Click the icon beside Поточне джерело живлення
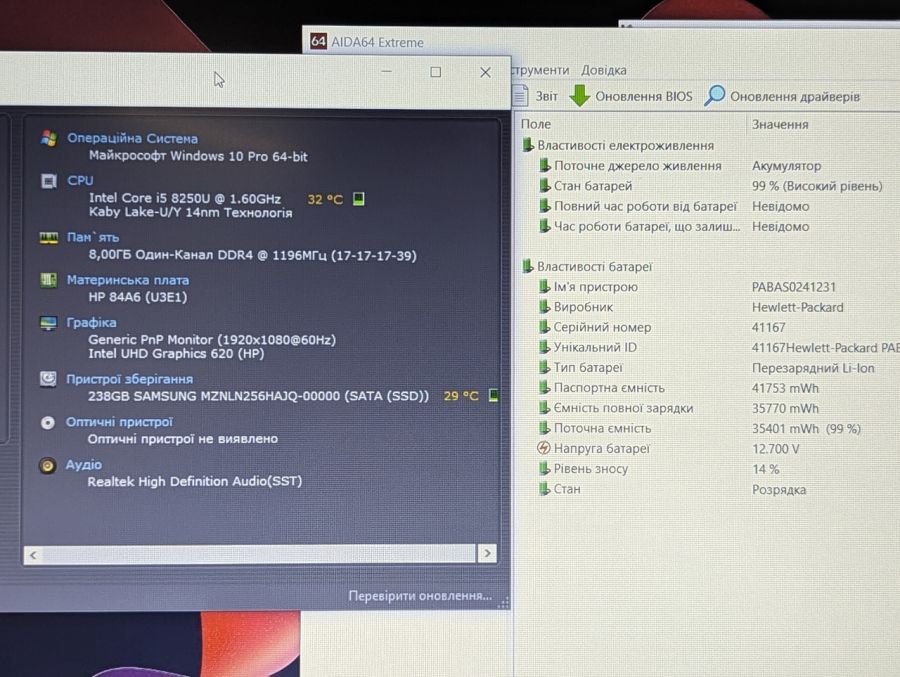 click(545, 166)
